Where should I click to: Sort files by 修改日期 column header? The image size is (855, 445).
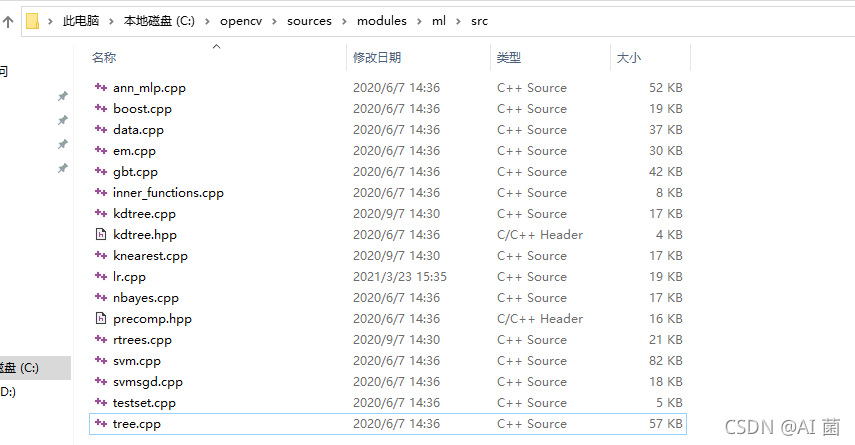(x=377, y=57)
